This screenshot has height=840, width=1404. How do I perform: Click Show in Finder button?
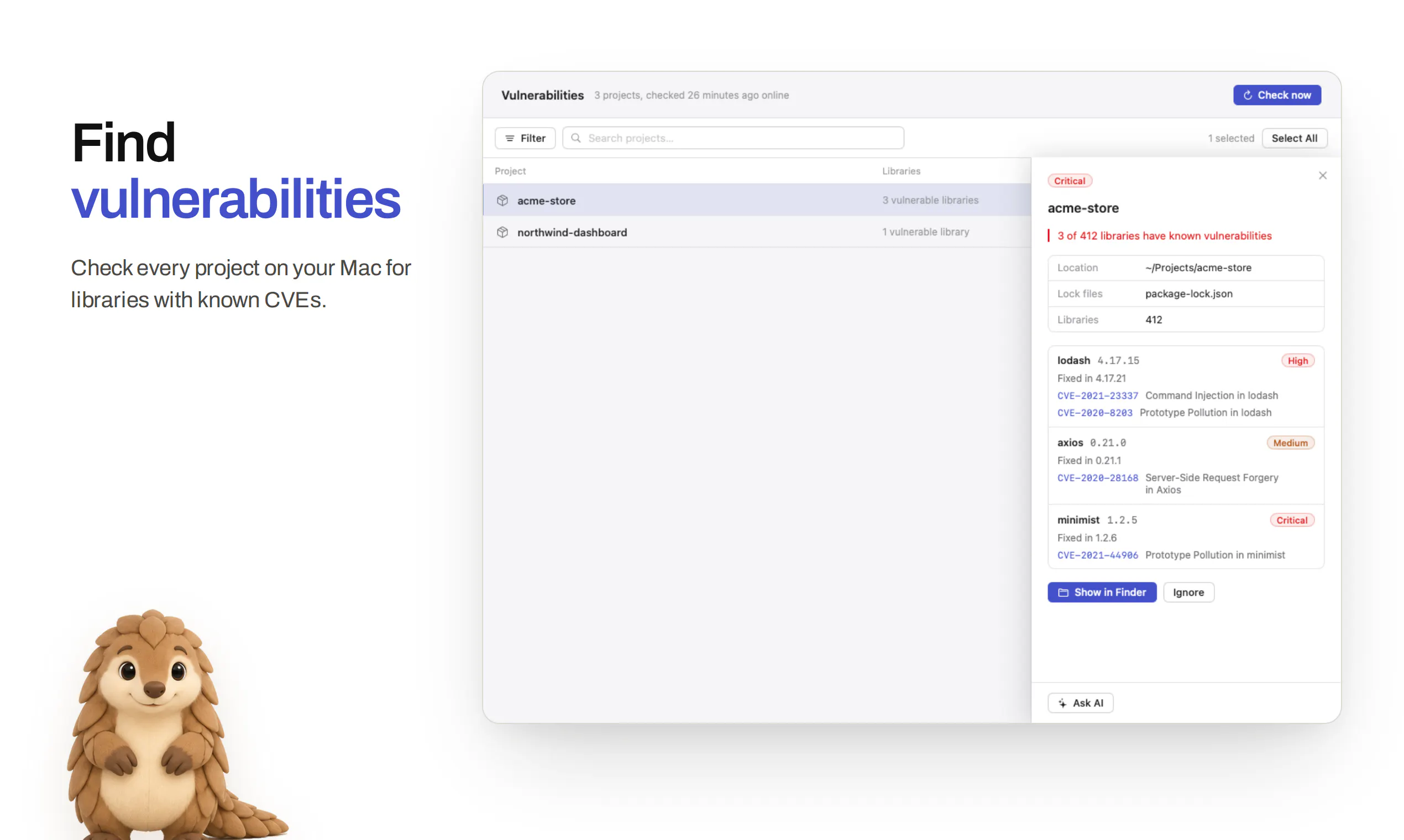tap(1102, 592)
